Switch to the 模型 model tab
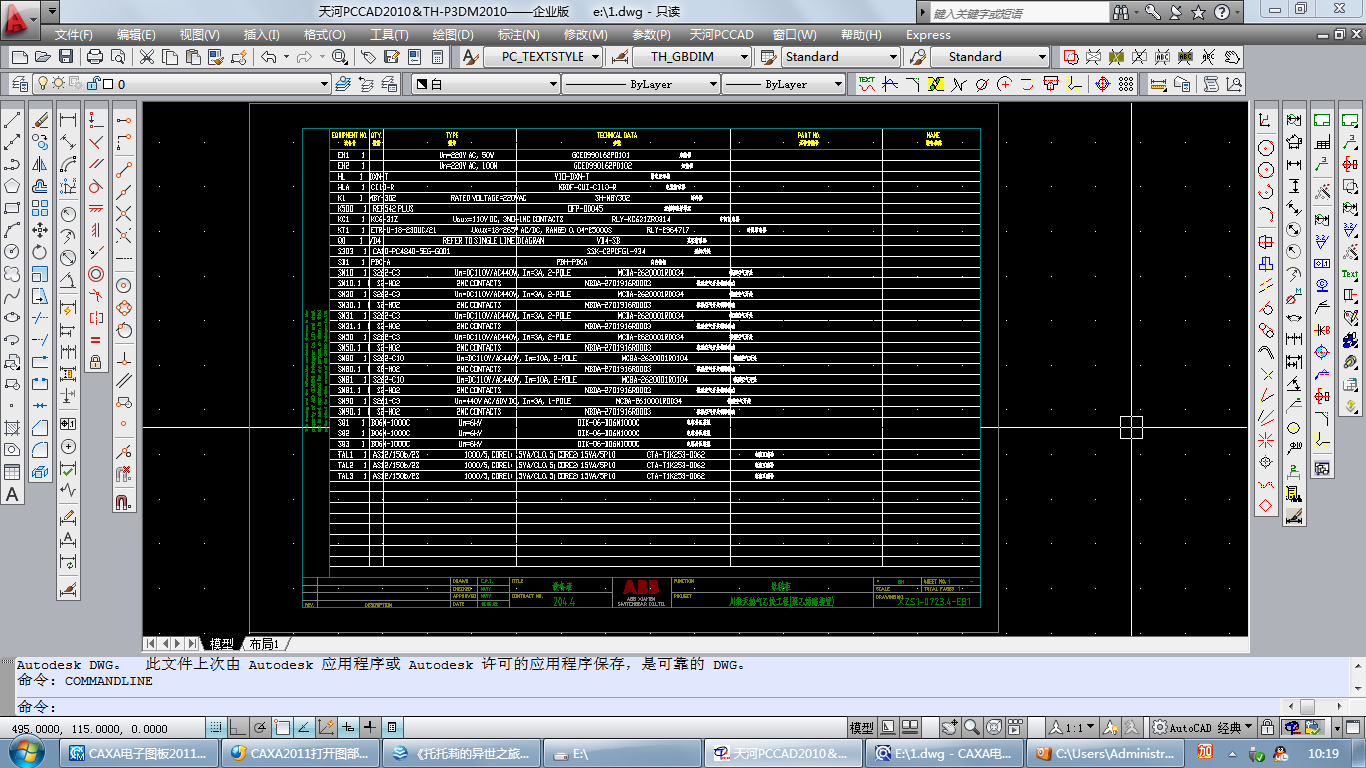This screenshot has height=768, width=1366. 221,643
